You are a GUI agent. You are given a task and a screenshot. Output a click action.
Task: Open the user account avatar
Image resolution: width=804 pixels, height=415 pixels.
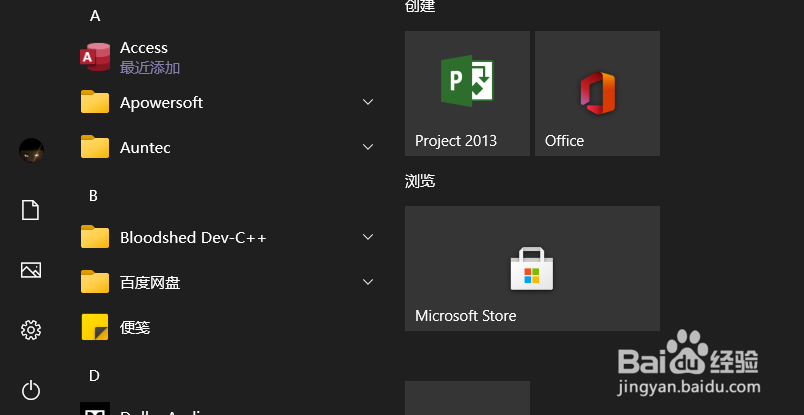pos(31,150)
